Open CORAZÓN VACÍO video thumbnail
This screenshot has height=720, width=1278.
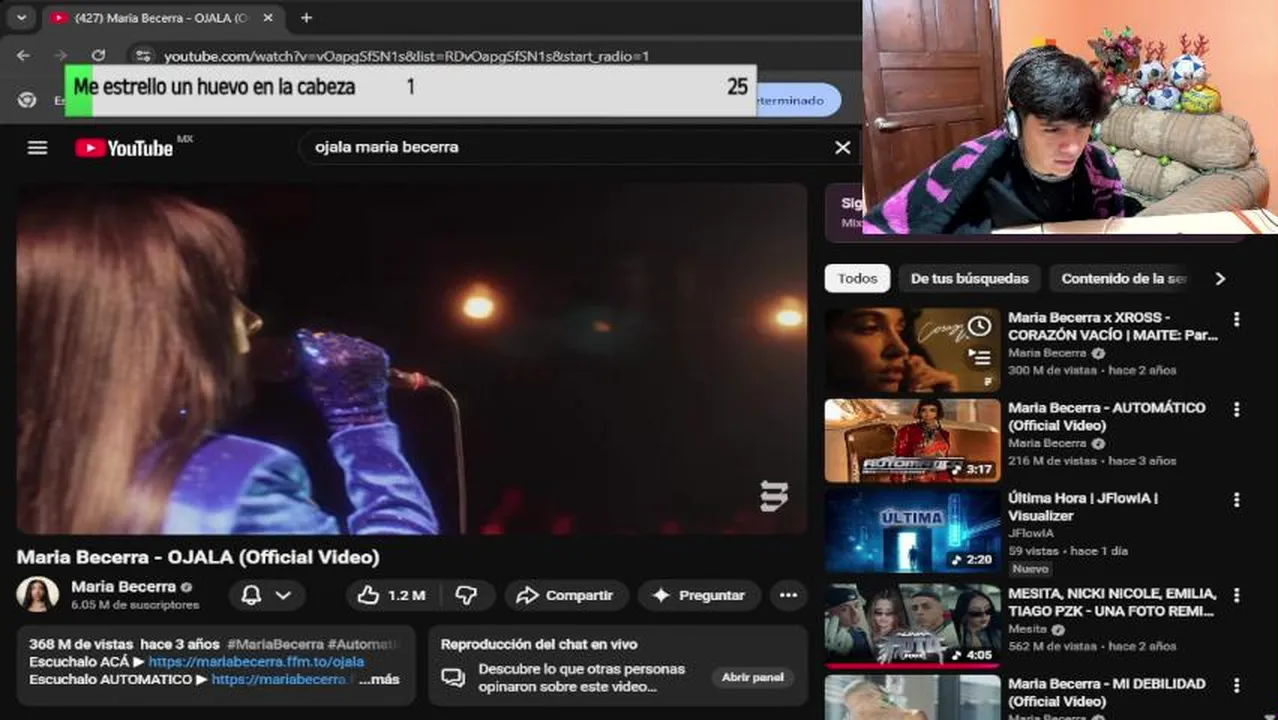point(912,350)
